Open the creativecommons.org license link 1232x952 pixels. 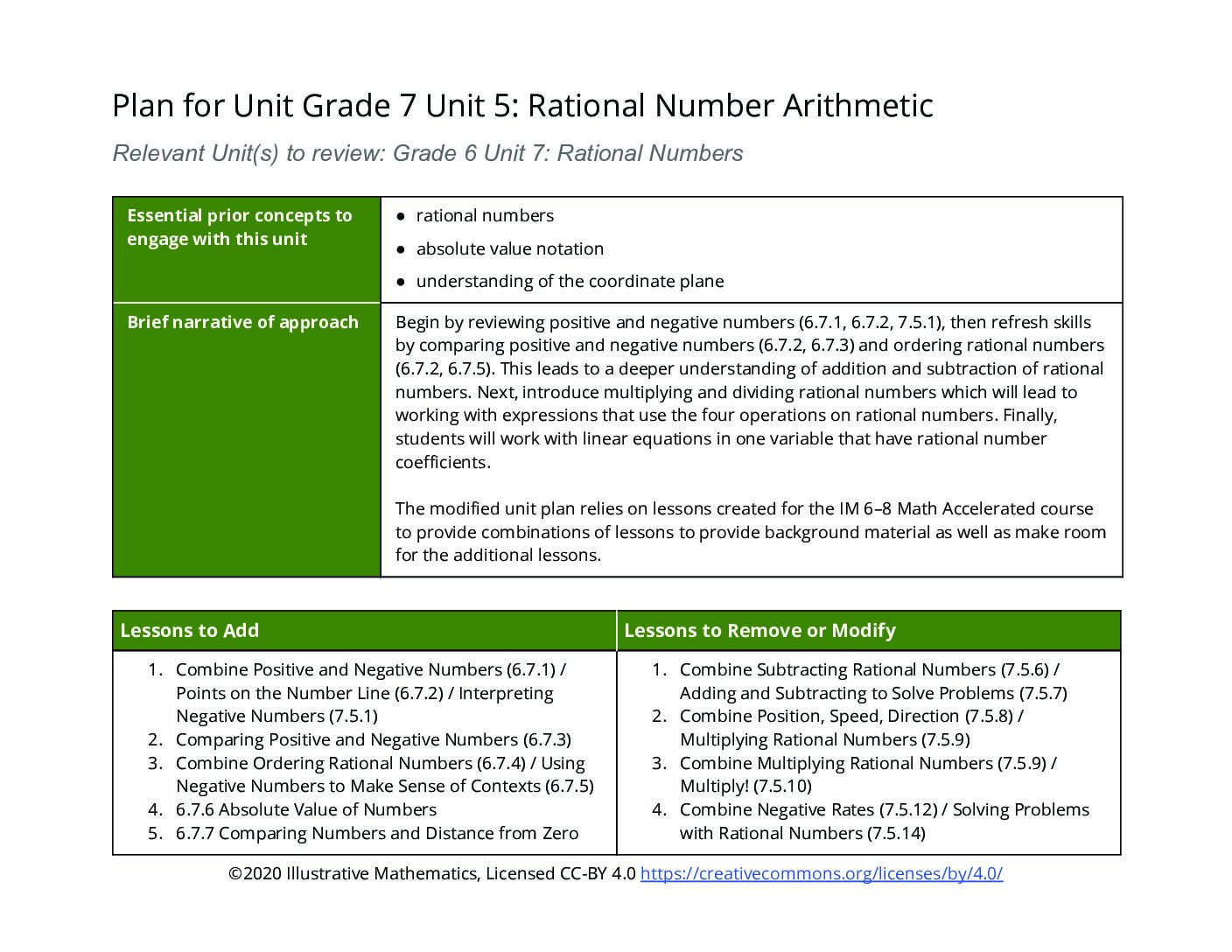[821, 873]
